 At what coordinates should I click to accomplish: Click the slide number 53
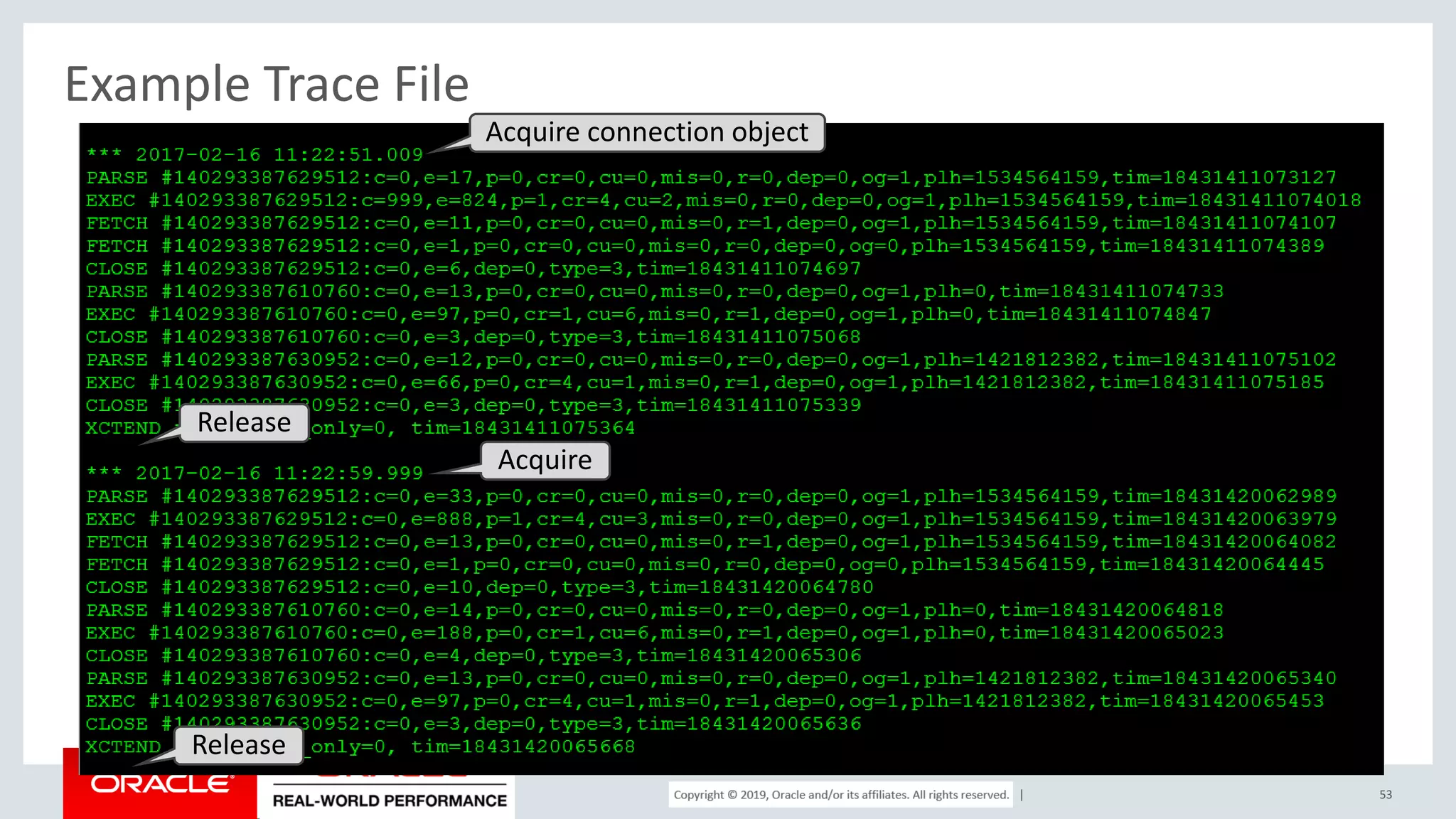pos(1386,795)
